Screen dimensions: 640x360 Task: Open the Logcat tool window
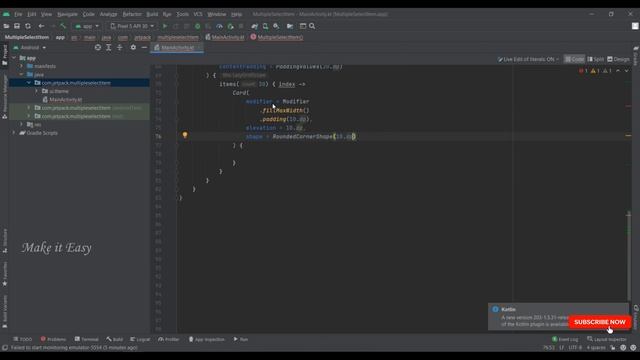[x=140, y=339]
